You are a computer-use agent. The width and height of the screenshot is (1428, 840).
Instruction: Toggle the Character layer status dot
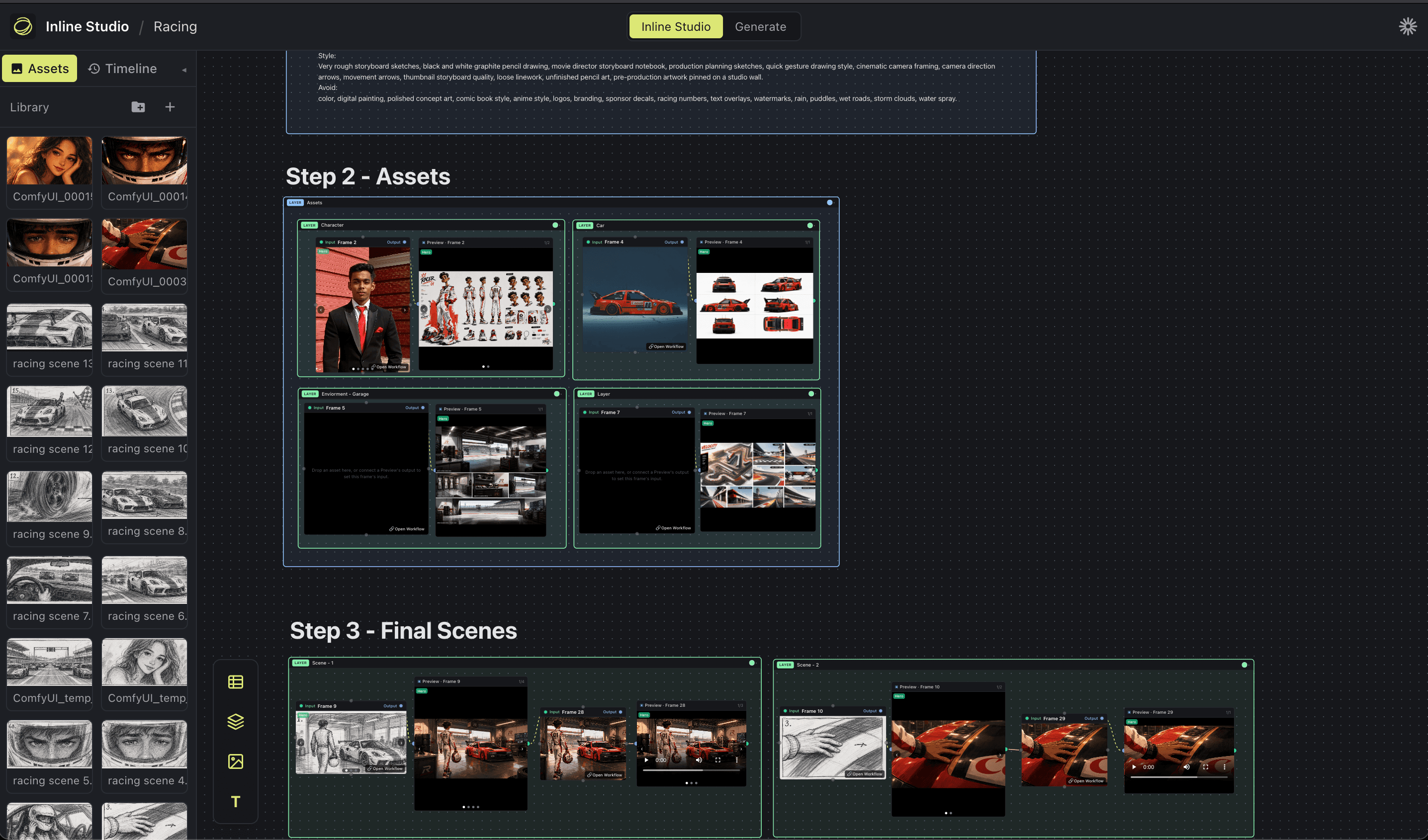555,225
